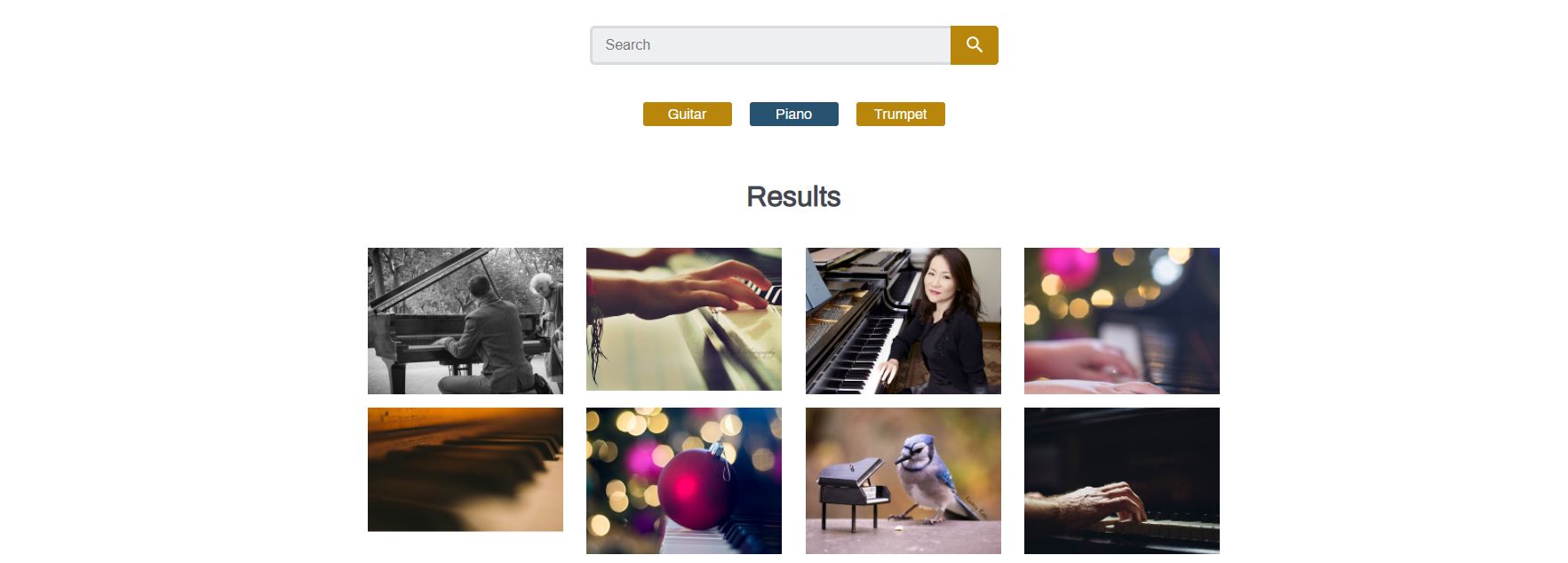Open the black-and-white outdoor grand piano photo
The width and height of the screenshot is (1568, 563).
pyautogui.click(x=466, y=321)
